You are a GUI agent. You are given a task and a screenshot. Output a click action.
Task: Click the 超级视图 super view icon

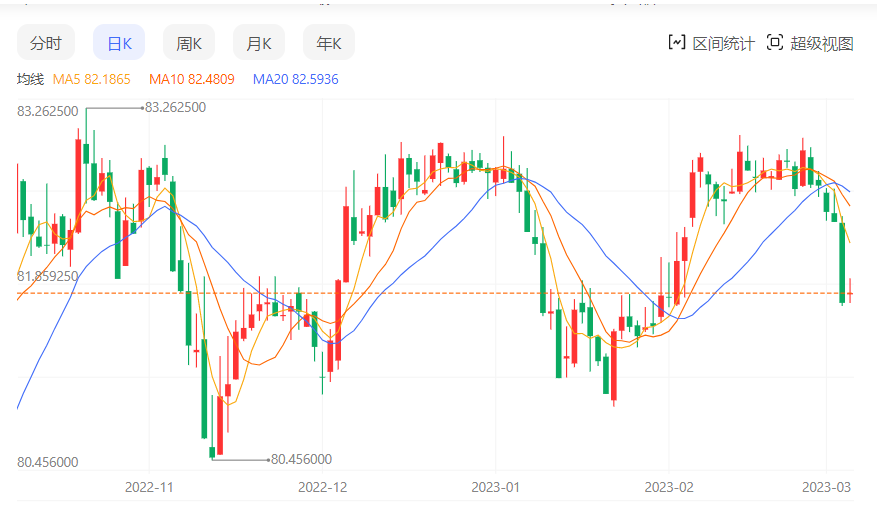coord(774,42)
